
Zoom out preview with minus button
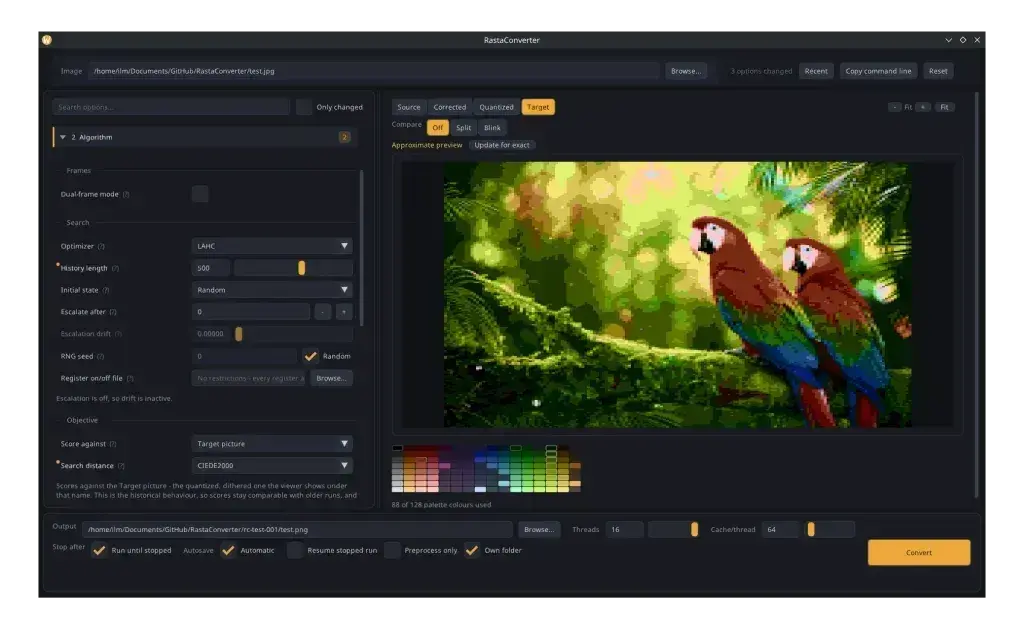pos(894,107)
